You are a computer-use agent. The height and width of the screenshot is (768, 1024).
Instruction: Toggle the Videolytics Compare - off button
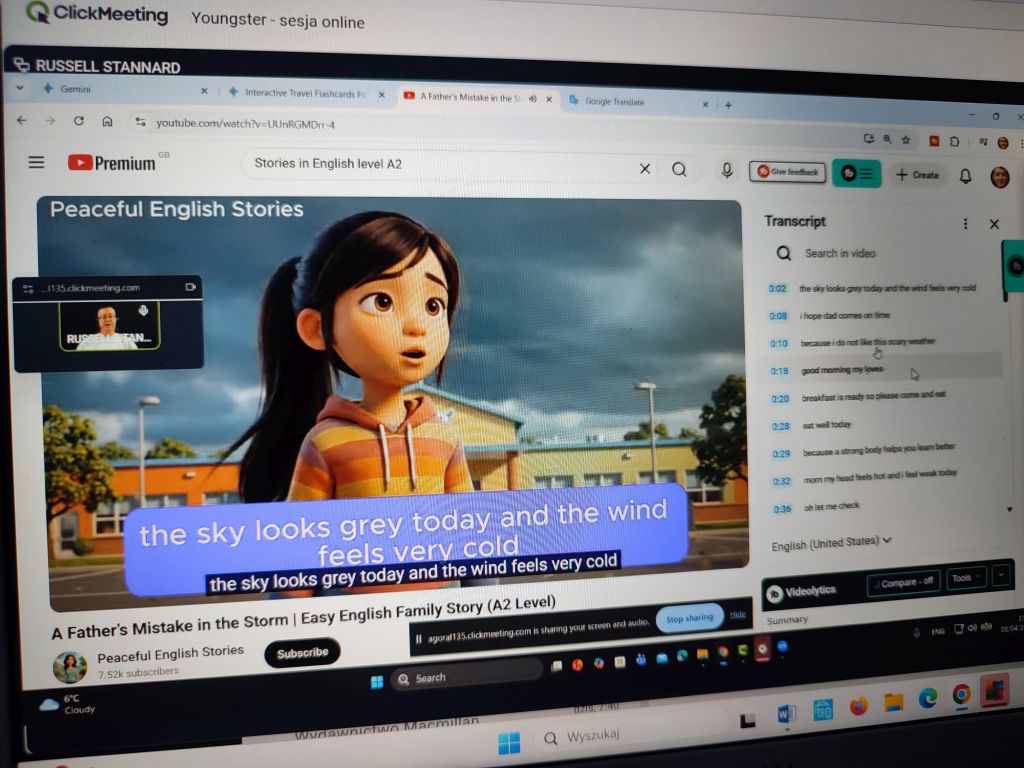904,581
